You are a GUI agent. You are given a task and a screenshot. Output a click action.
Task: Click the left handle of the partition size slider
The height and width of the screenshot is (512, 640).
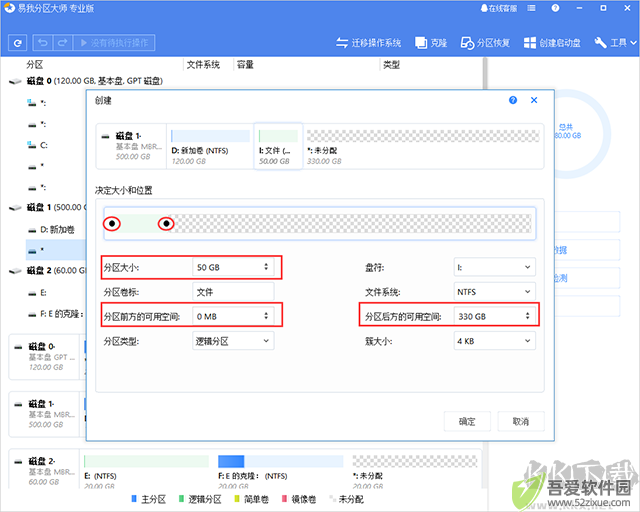pos(111,224)
